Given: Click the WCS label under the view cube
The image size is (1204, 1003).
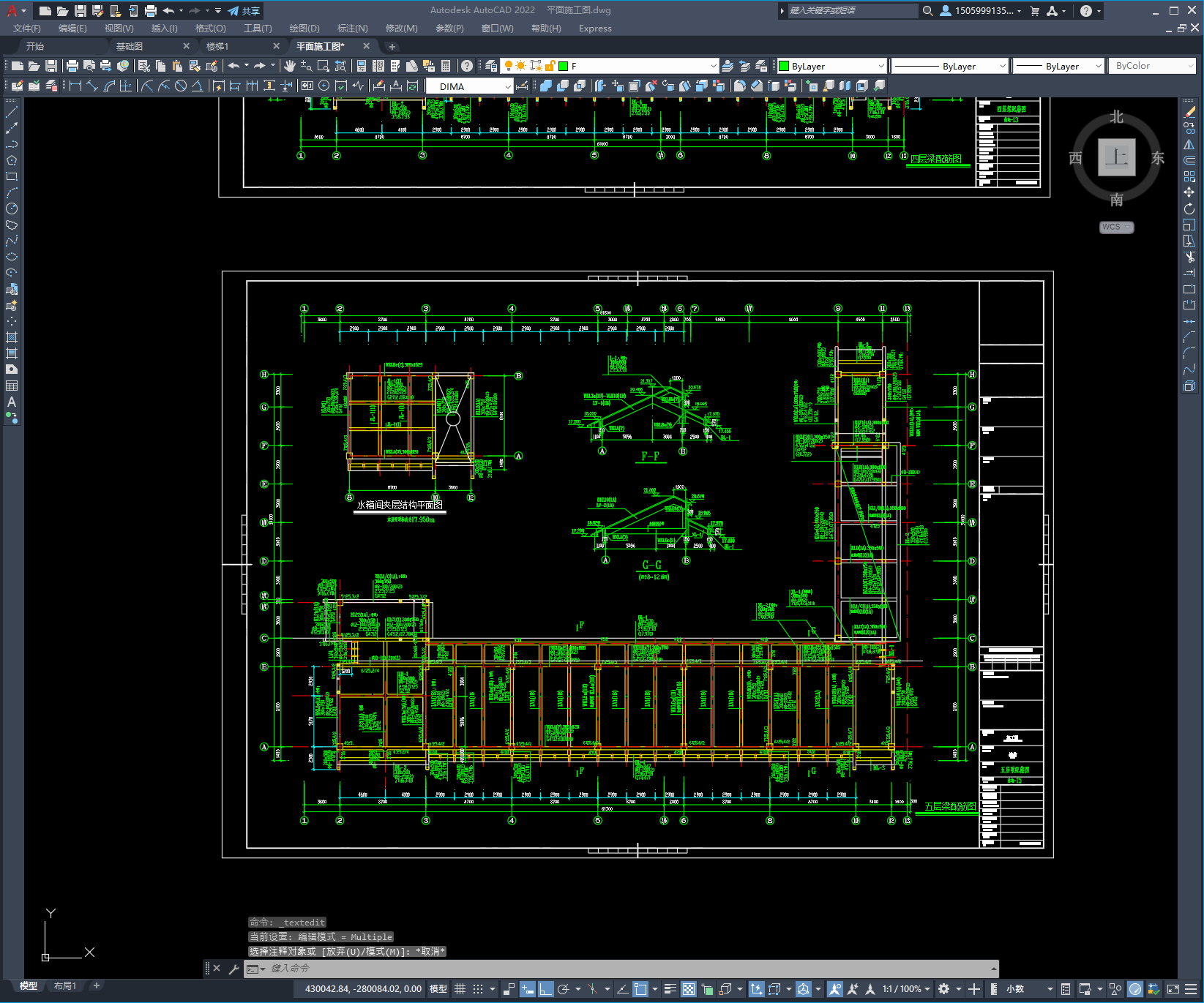Looking at the screenshot, I should point(1116,227).
